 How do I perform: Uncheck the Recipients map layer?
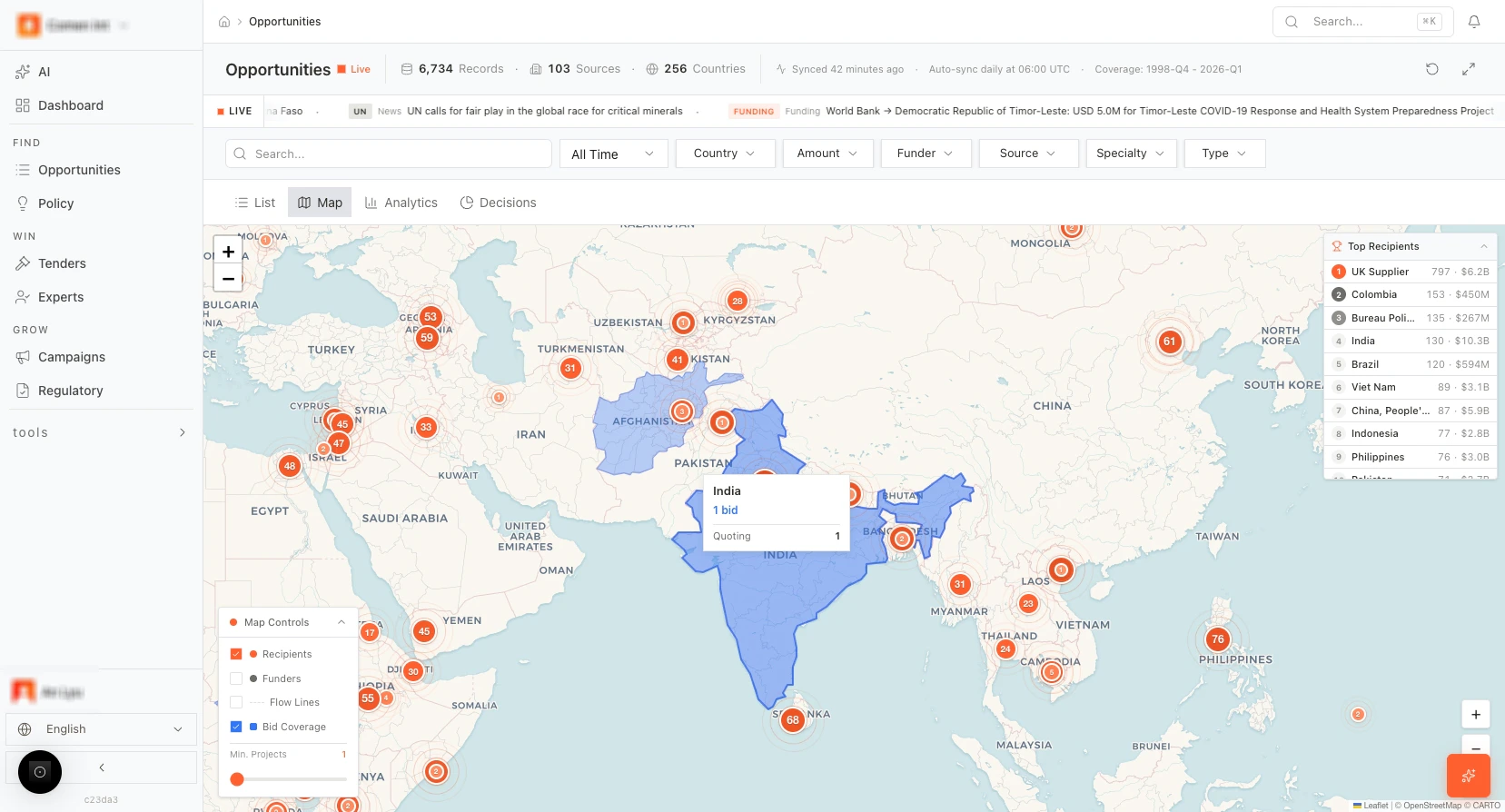coord(236,654)
